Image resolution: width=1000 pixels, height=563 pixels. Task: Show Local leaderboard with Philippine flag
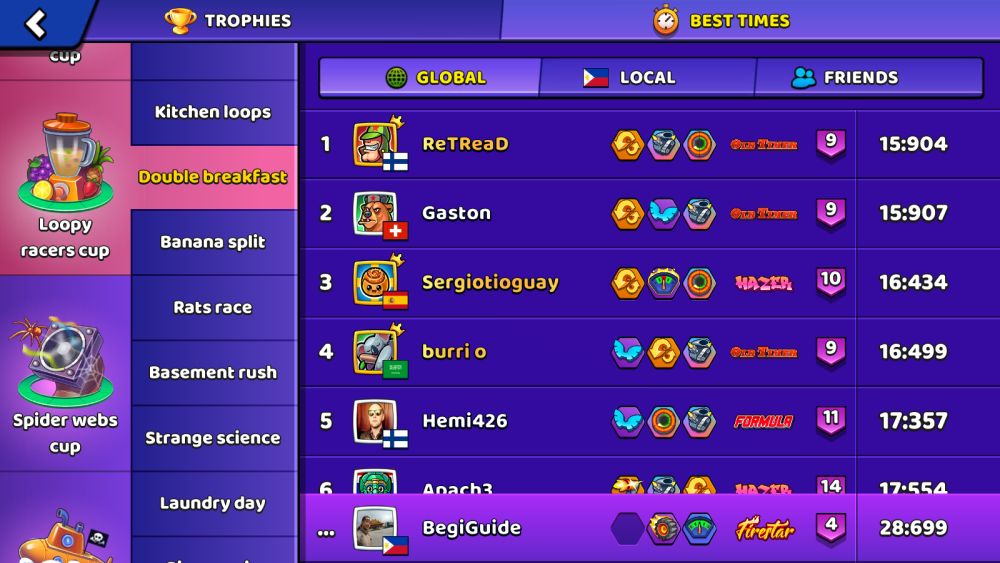tap(648, 78)
